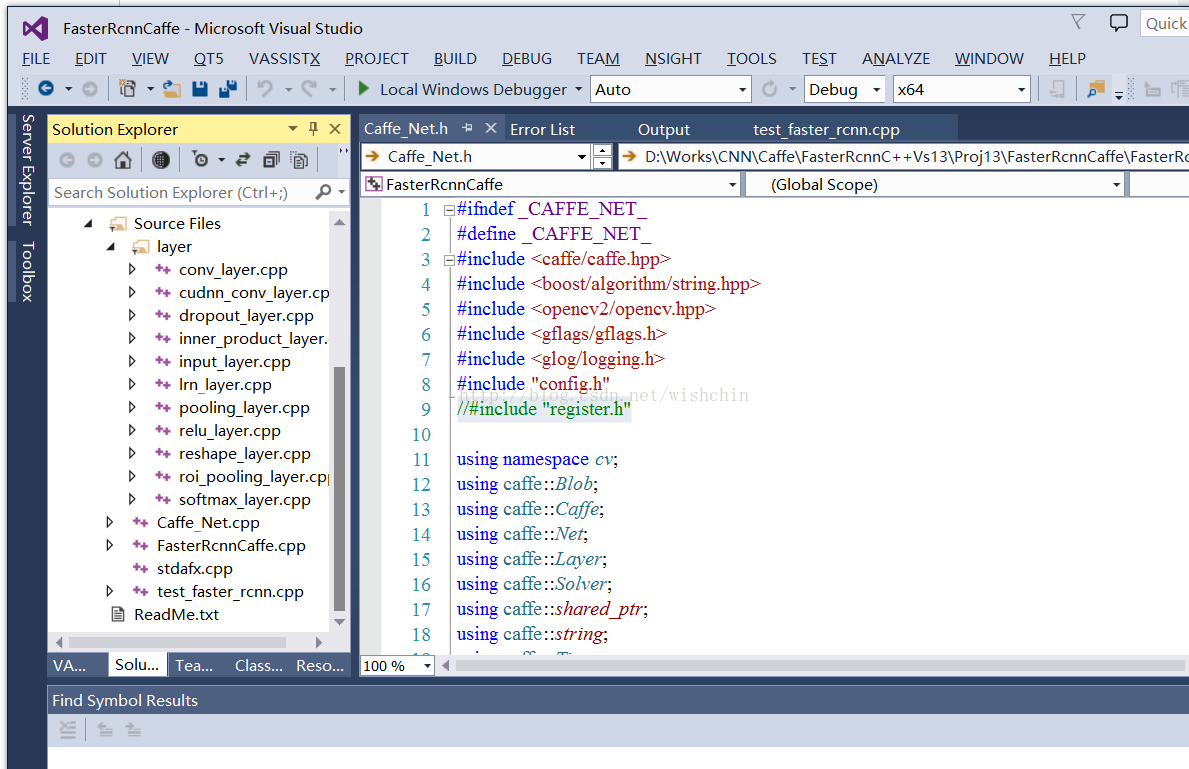Click the Save All toolbar icon
The height and width of the screenshot is (769, 1189).
coord(227,89)
